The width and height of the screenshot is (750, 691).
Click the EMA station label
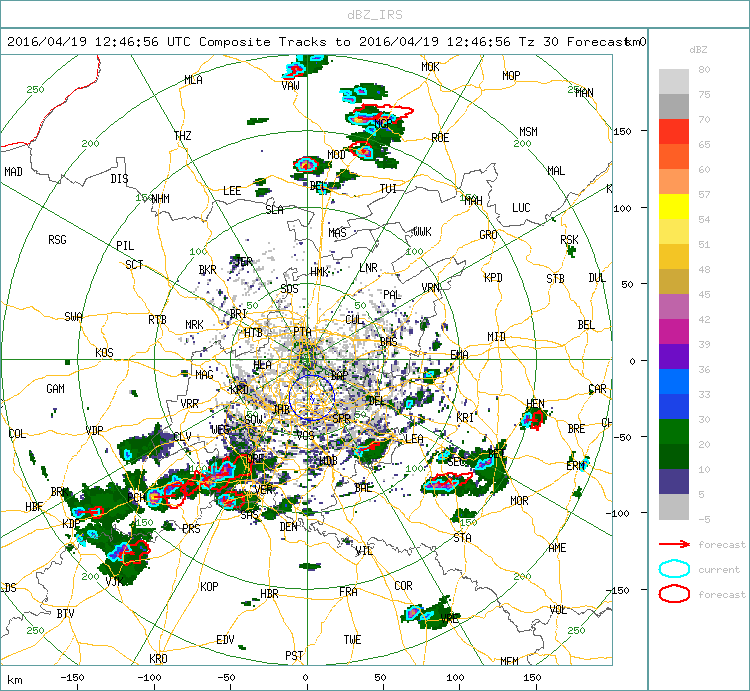[x=459, y=354]
